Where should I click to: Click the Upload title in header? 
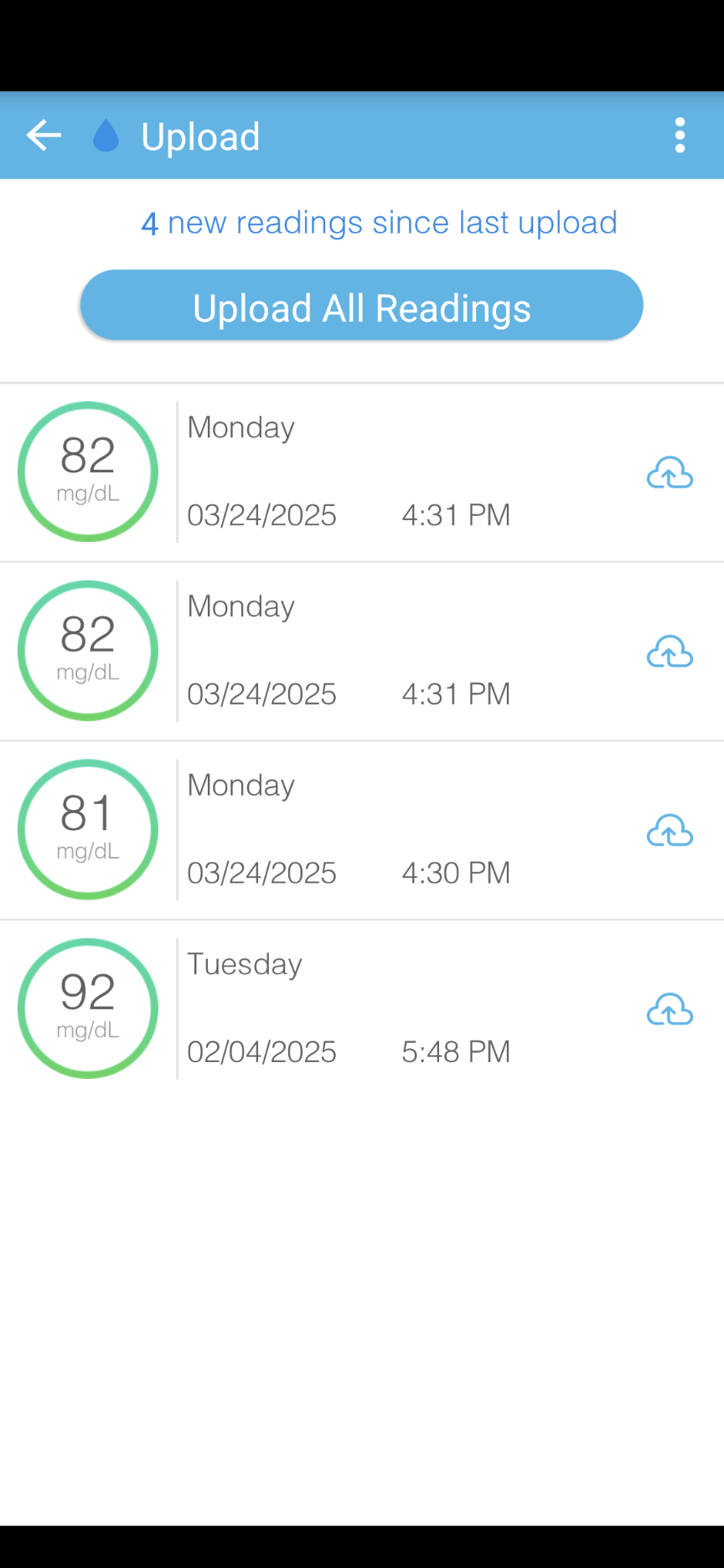tap(200, 137)
